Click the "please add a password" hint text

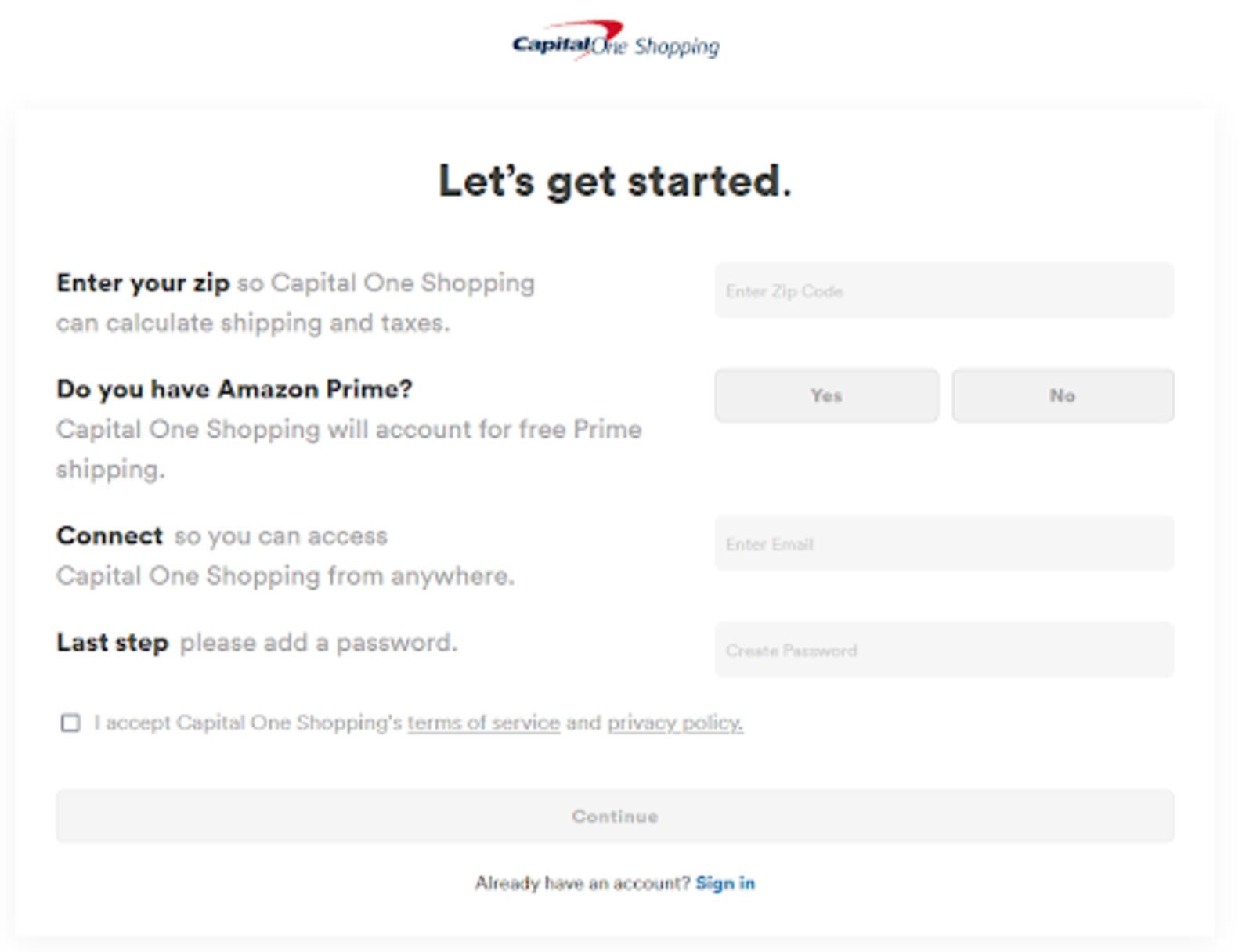click(x=319, y=643)
